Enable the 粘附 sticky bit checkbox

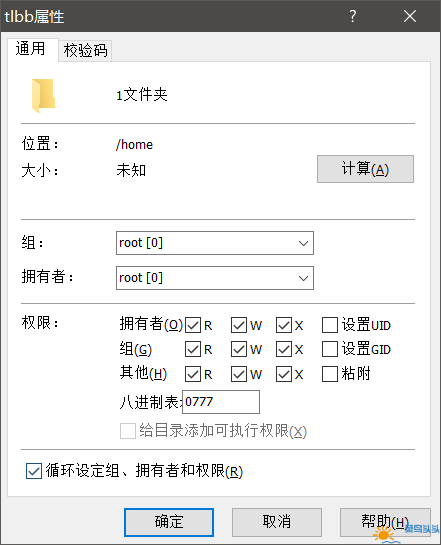(330, 374)
